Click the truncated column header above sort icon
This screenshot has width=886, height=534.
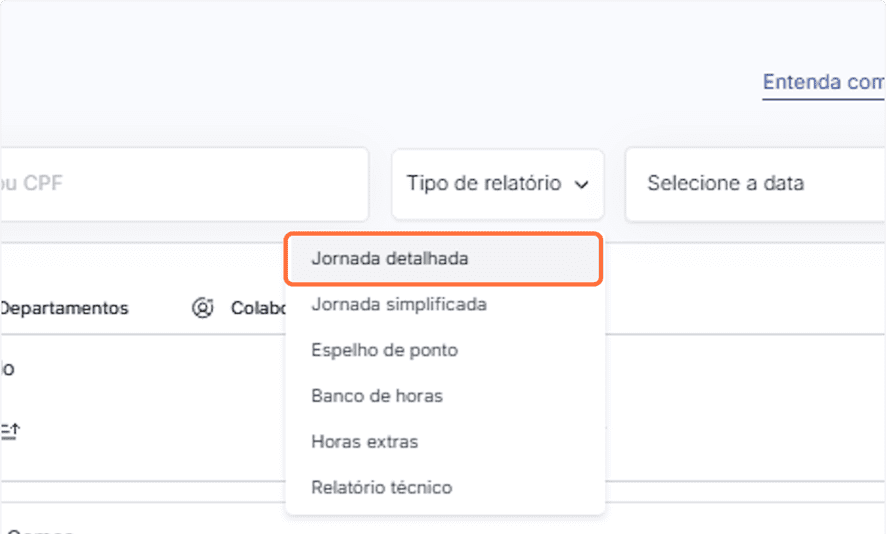tap(8, 369)
